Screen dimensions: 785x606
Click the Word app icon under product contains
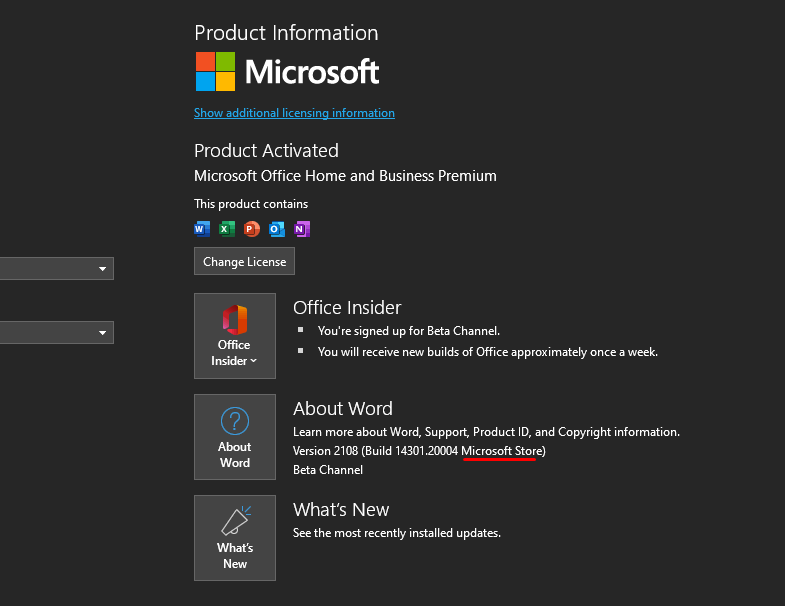point(202,229)
